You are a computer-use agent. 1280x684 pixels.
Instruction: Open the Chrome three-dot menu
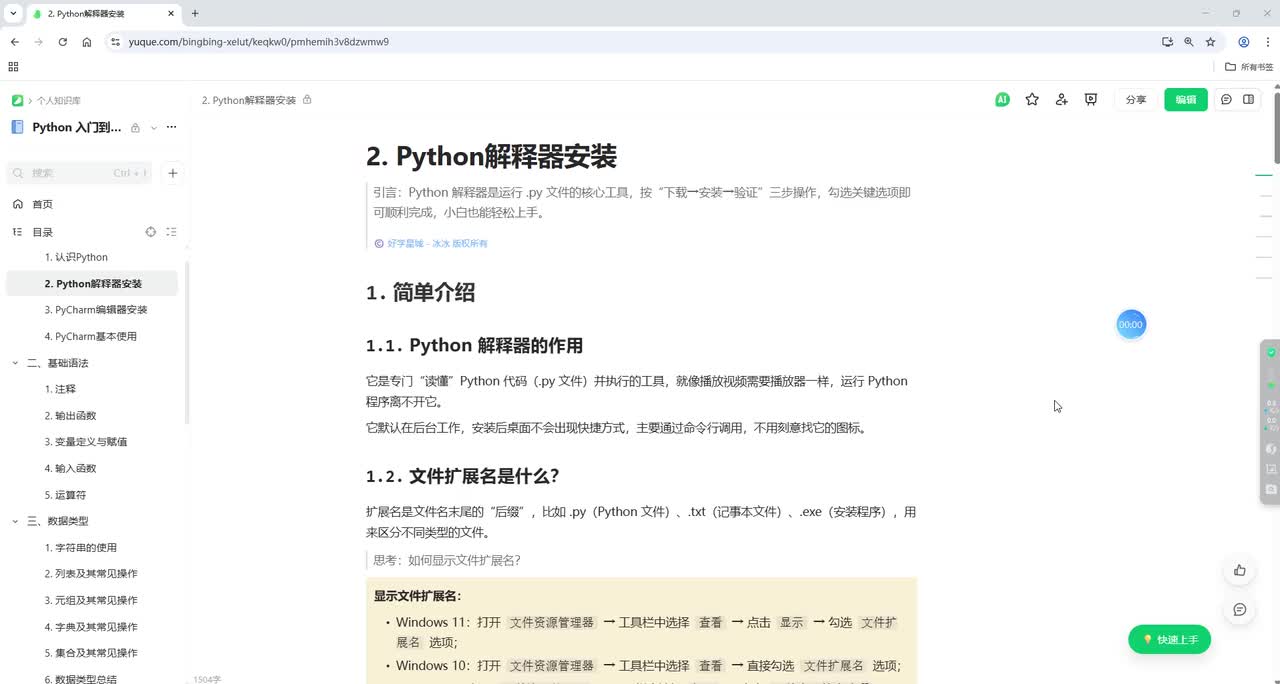[x=1266, y=42]
